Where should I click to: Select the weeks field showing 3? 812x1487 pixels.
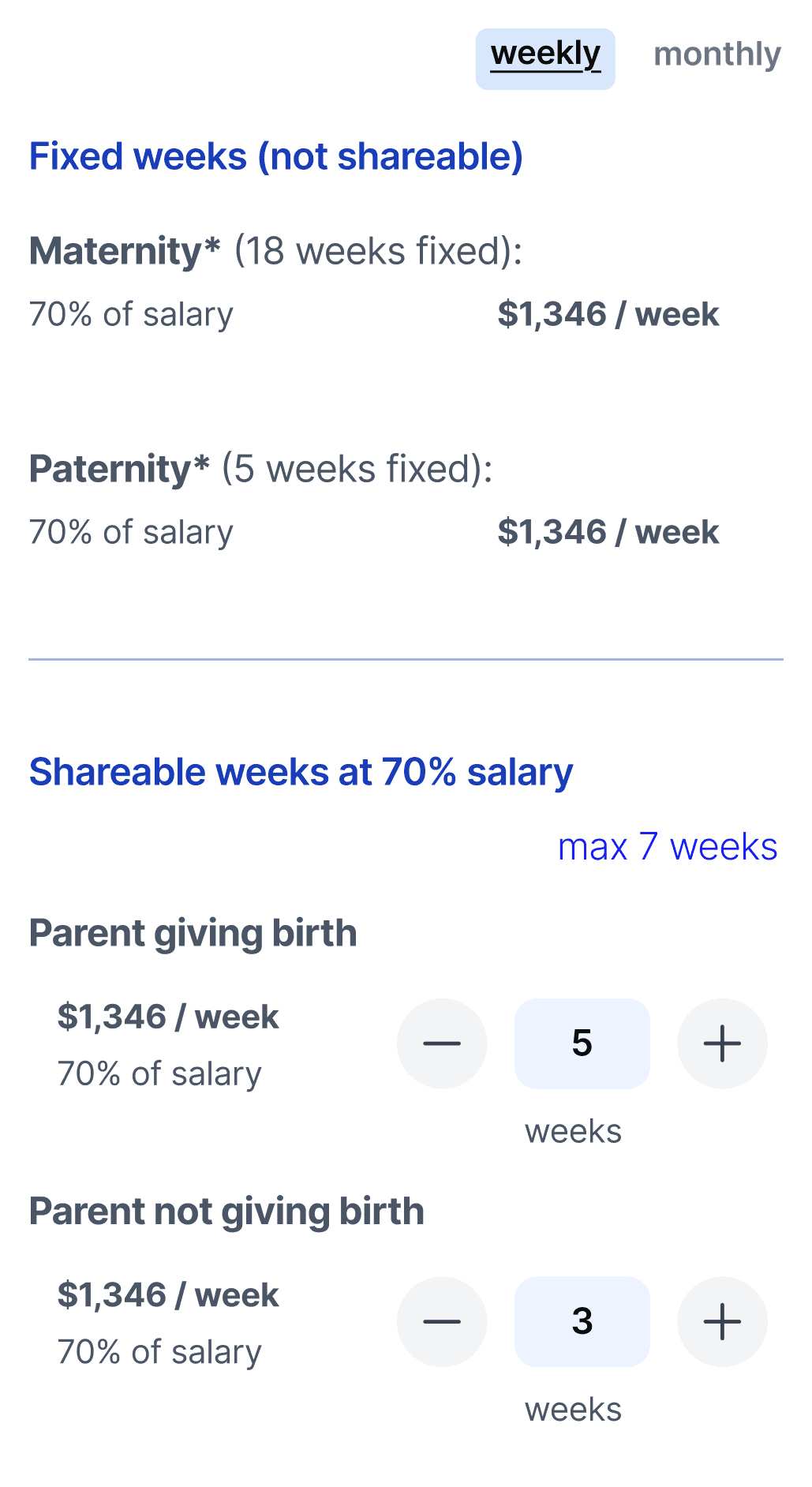tap(582, 1321)
